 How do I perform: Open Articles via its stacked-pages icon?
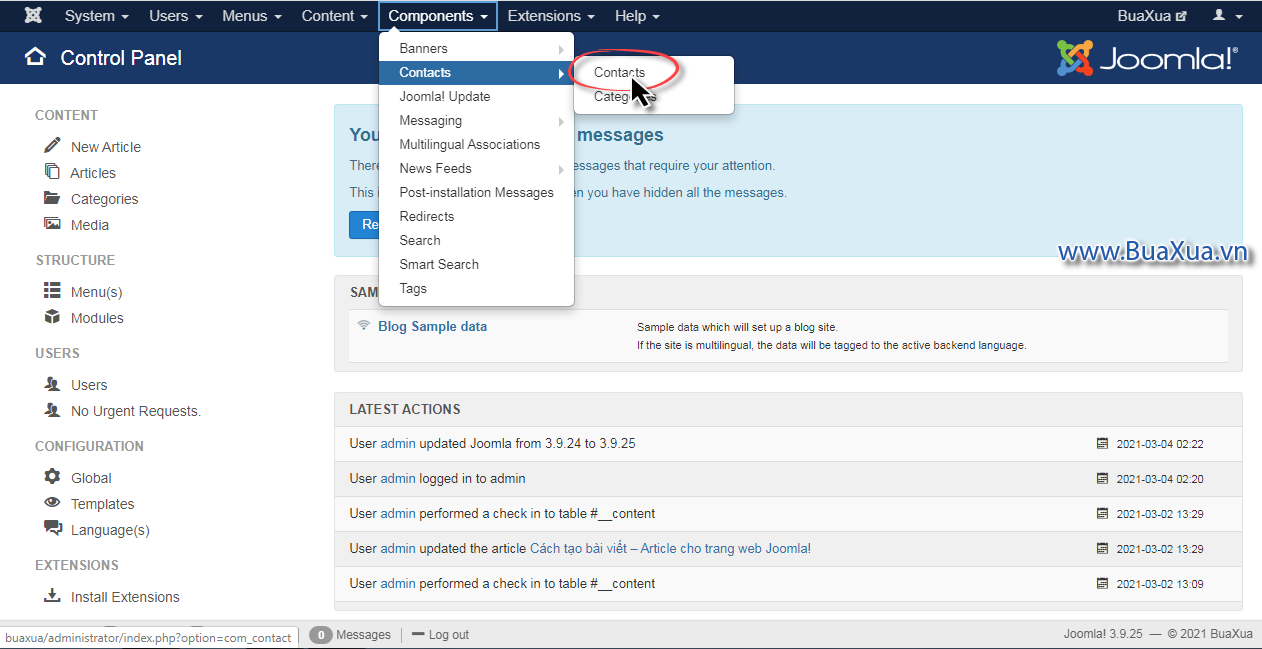click(52, 172)
